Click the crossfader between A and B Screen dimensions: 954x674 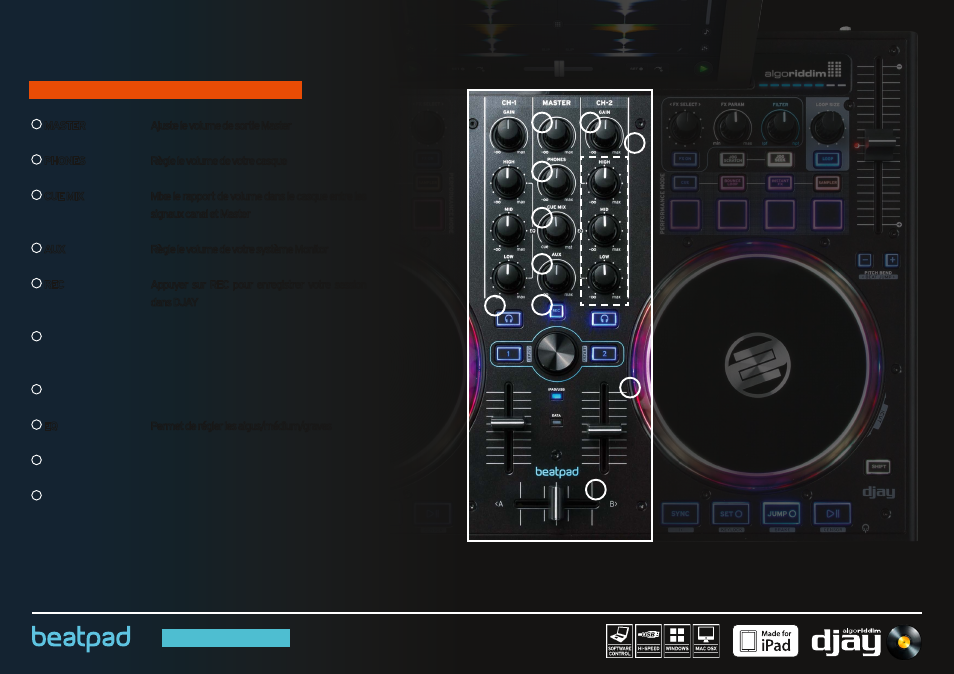point(555,504)
